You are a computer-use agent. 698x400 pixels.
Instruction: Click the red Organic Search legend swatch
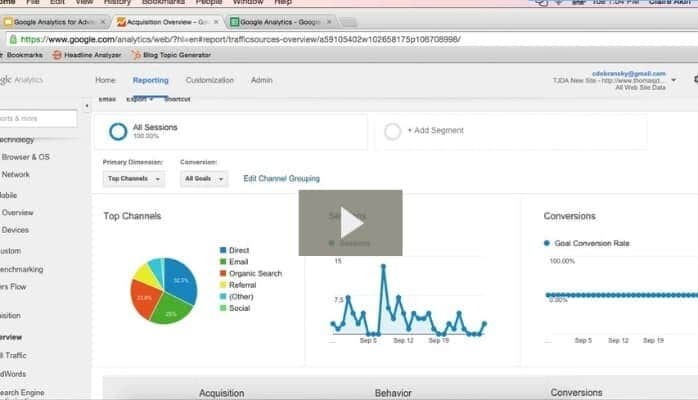coord(223,273)
